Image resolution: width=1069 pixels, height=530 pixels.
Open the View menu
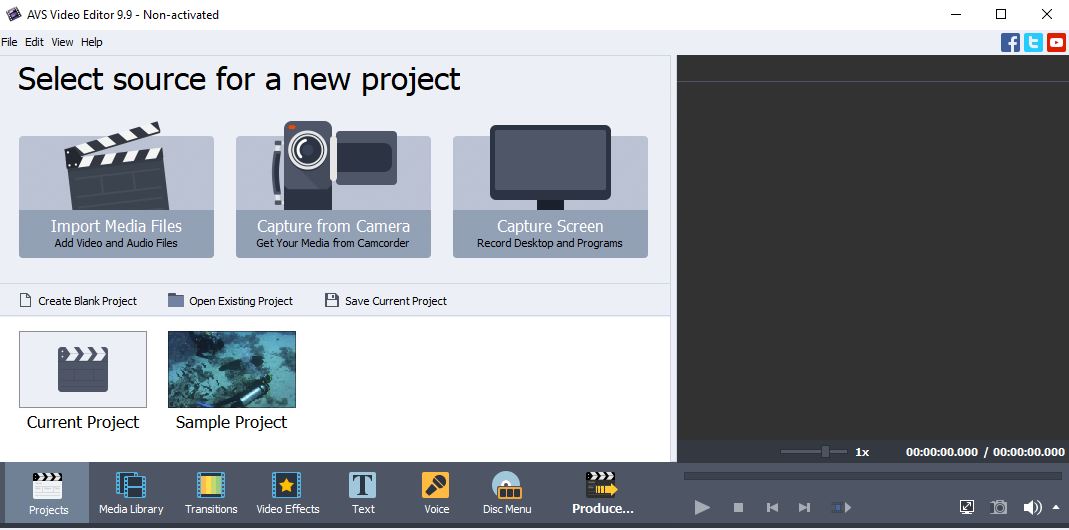tap(62, 42)
